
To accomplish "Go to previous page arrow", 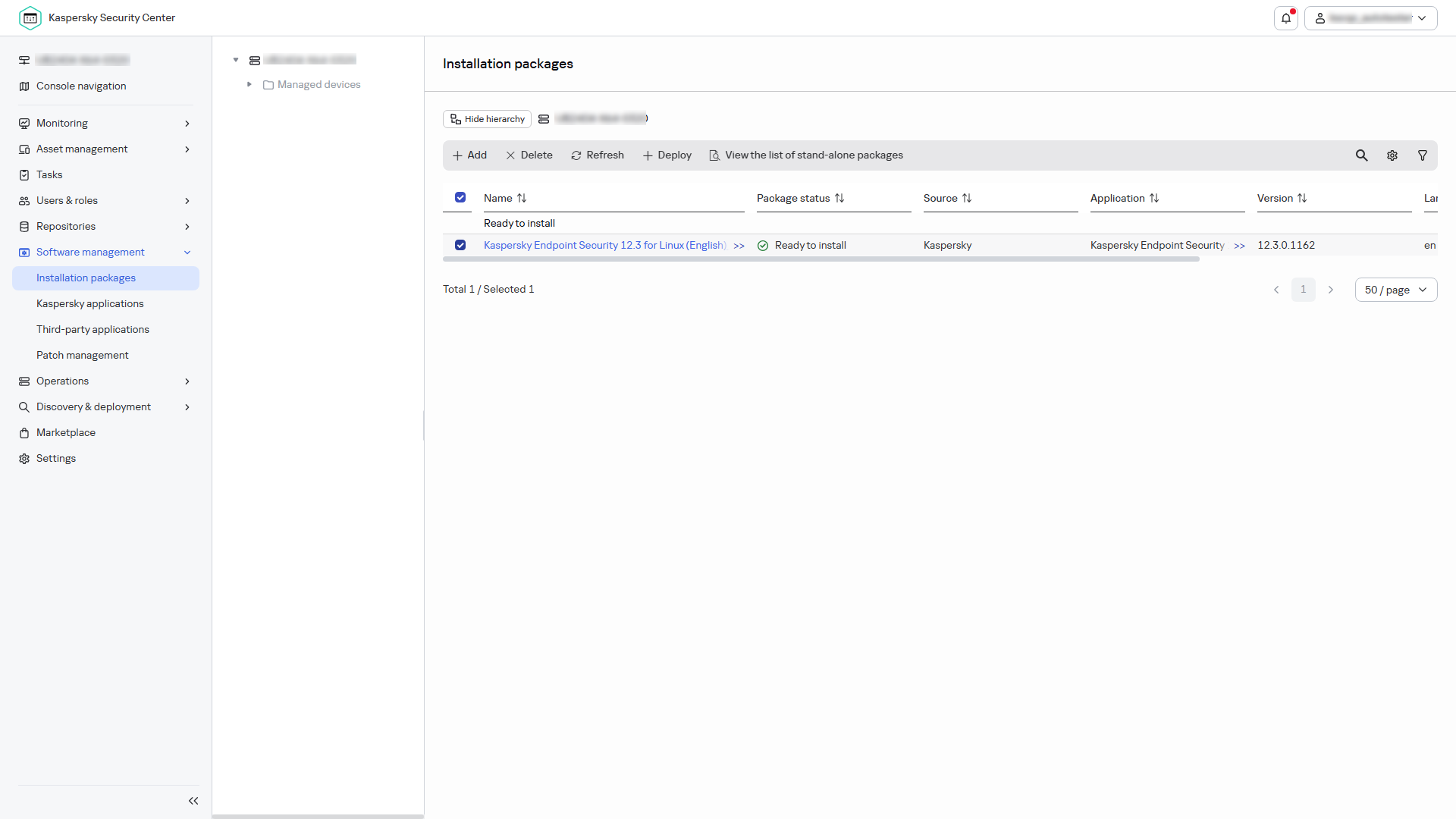I will [1276, 290].
